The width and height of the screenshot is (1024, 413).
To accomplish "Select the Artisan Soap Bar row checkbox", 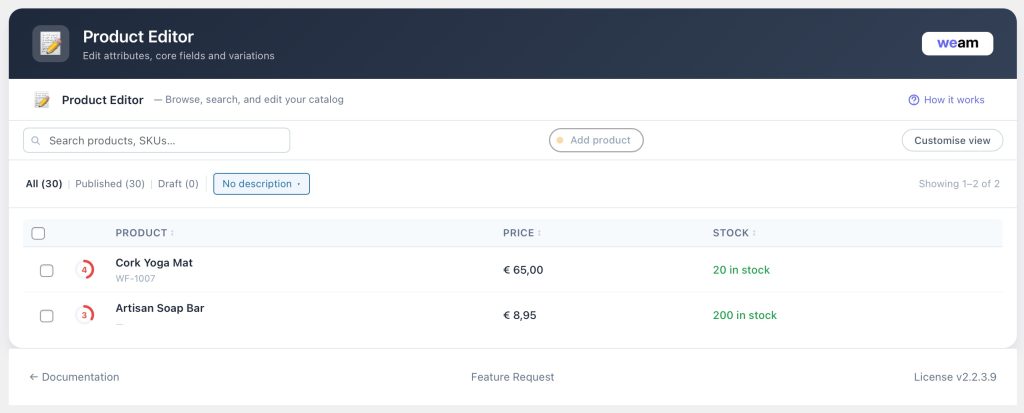I will click(46, 316).
